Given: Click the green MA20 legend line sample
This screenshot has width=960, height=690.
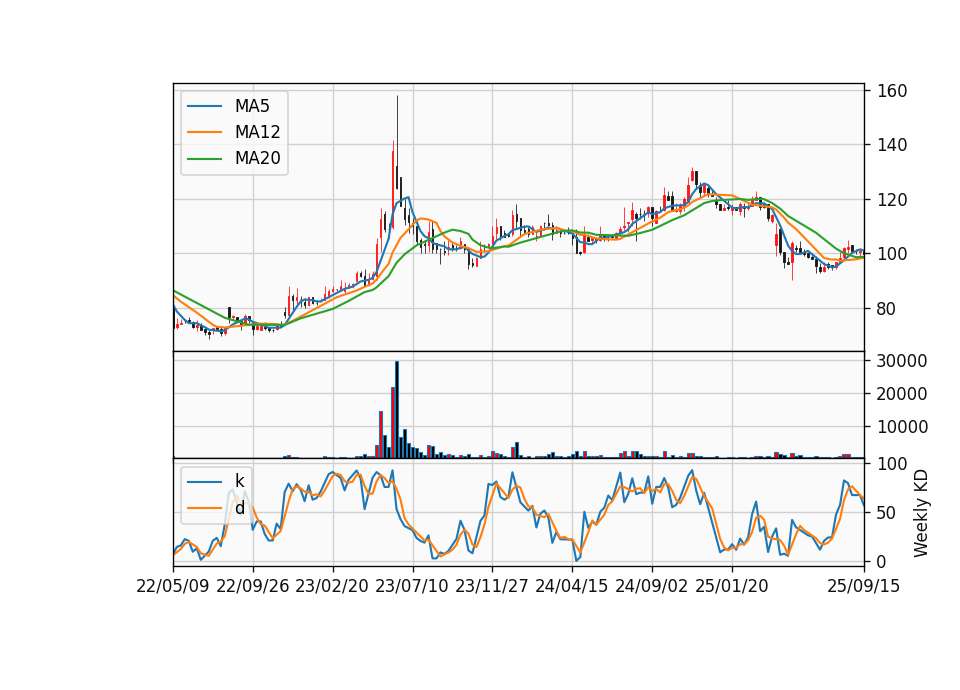Looking at the screenshot, I should point(204,158).
